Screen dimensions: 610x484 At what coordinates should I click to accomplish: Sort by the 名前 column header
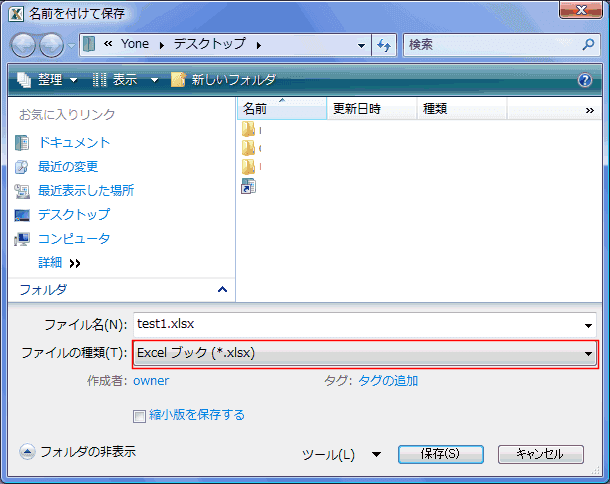point(282,109)
